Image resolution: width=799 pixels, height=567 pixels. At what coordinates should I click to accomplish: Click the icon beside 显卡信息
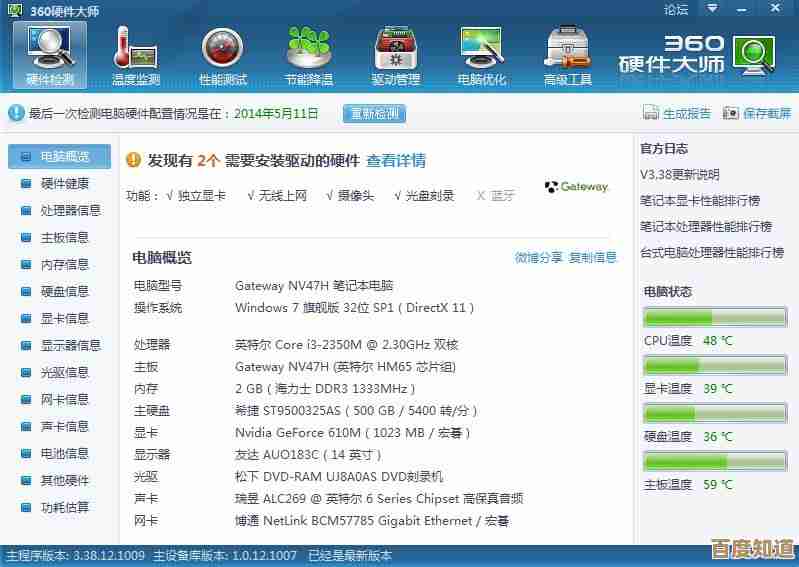pyautogui.click(x=25, y=318)
